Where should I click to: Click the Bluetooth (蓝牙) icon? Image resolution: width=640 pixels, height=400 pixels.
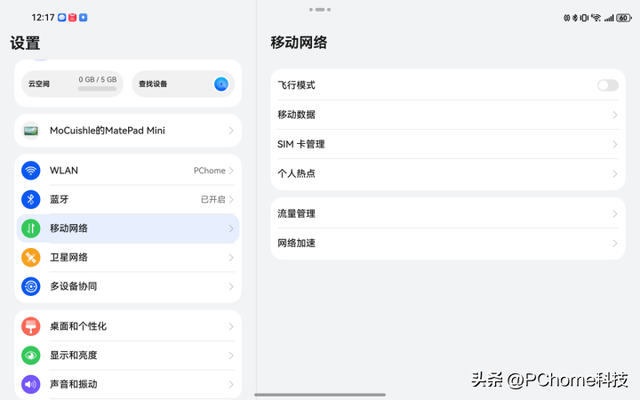tap(31, 200)
